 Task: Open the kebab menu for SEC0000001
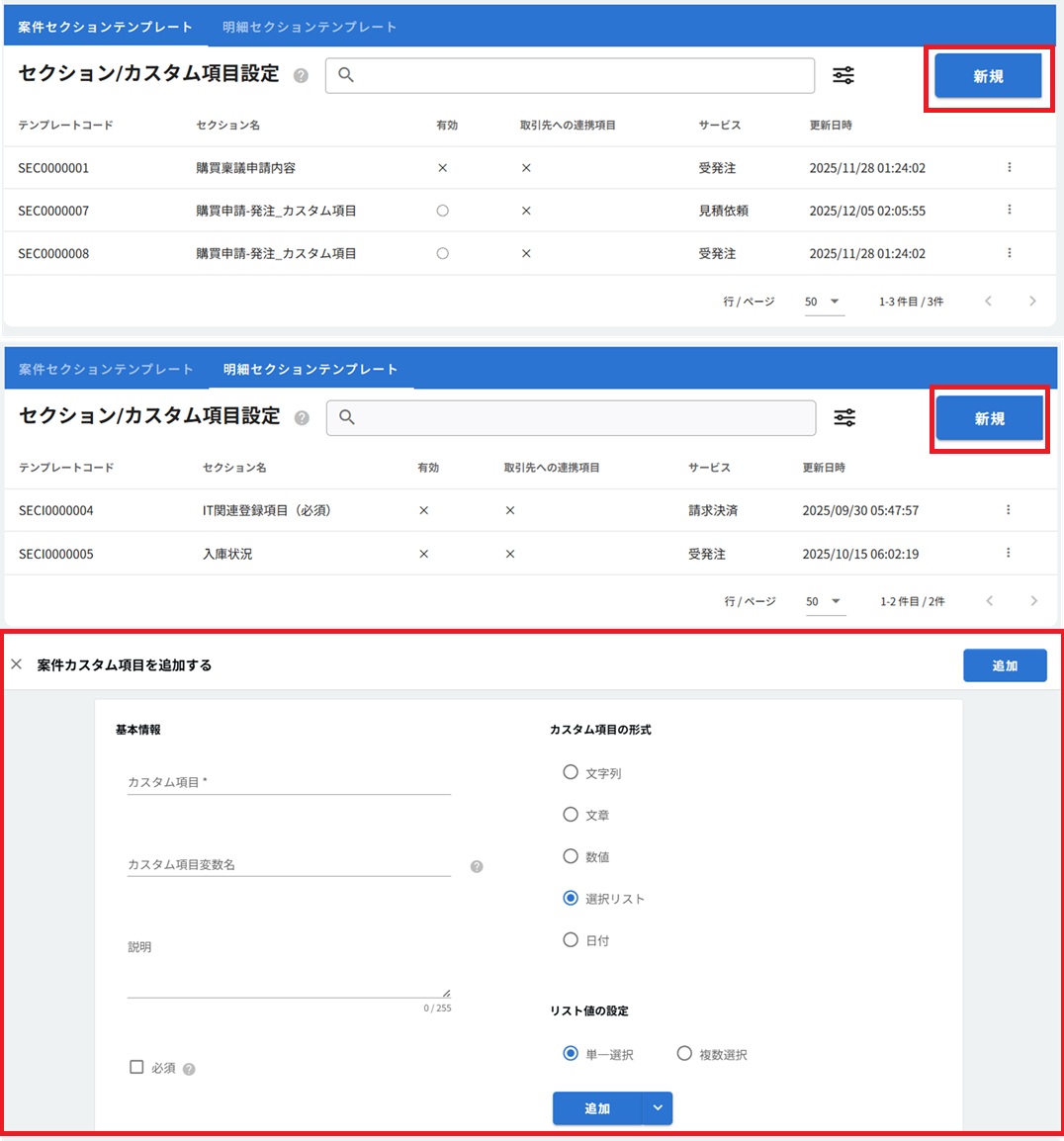coord(1008,167)
